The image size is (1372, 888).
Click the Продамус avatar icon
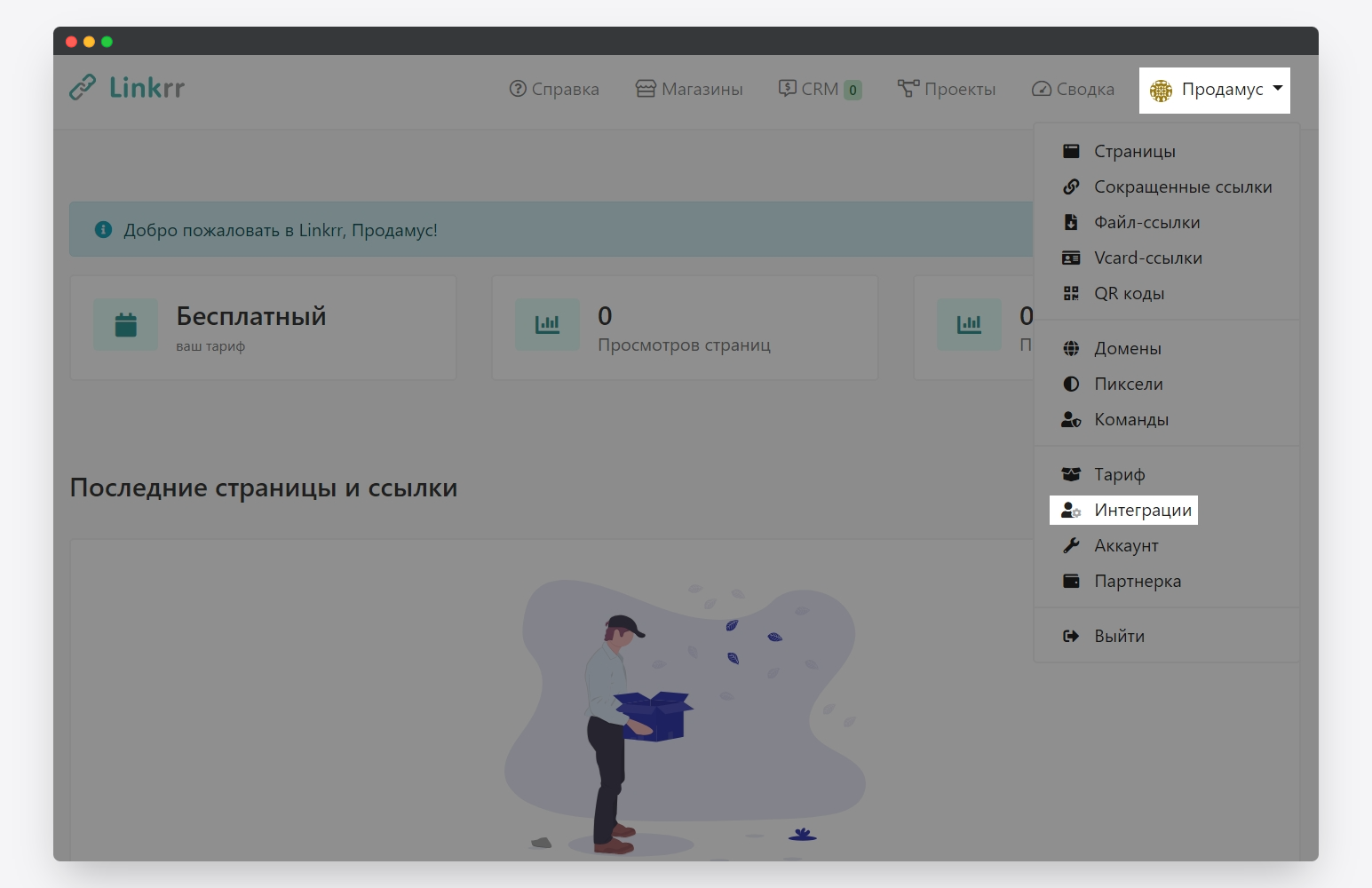(x=1161, y=91)
